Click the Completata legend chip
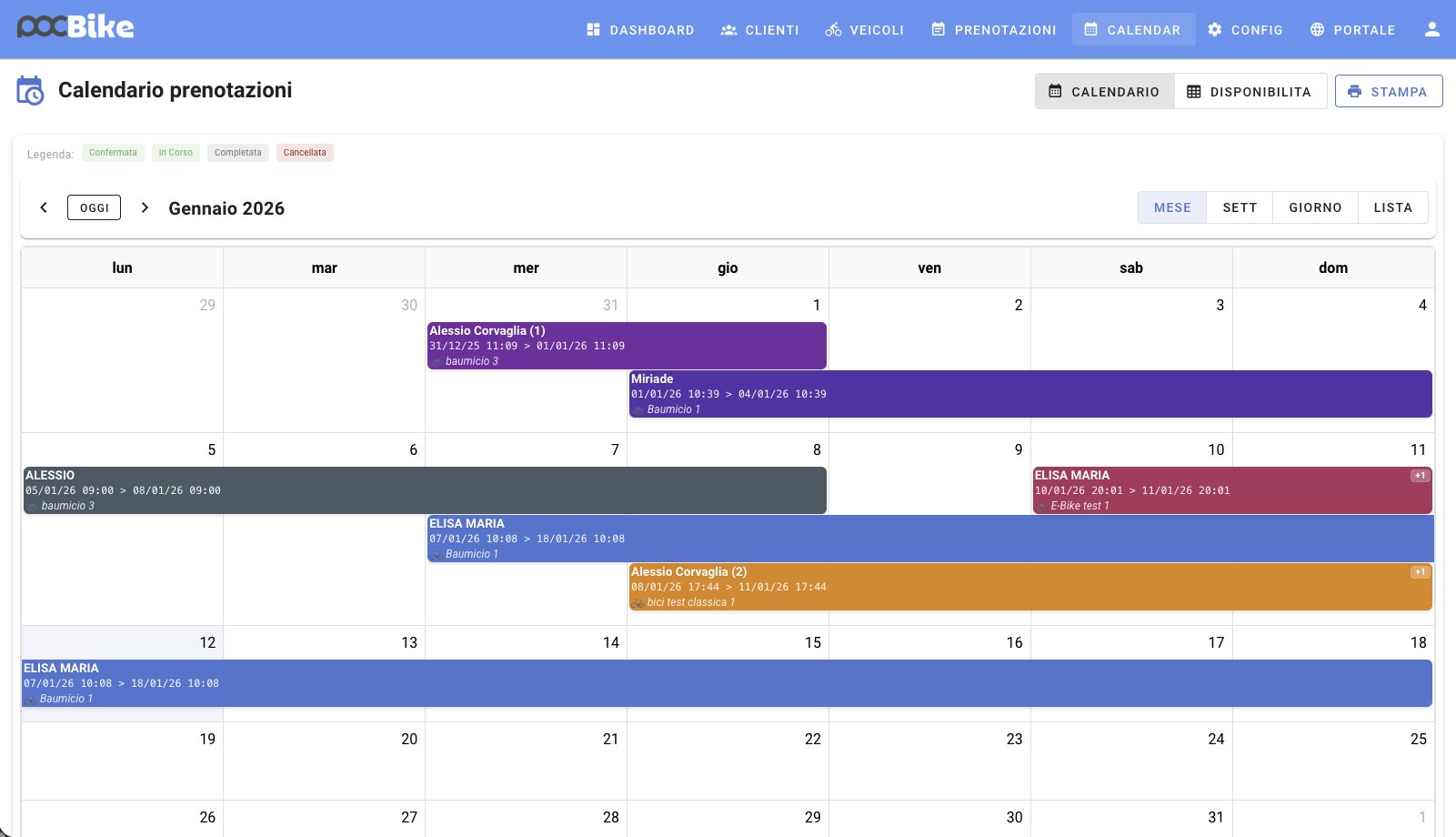The width and height of the screenshot is (1456, 837). pyautogui.click(x=238, y=153)
